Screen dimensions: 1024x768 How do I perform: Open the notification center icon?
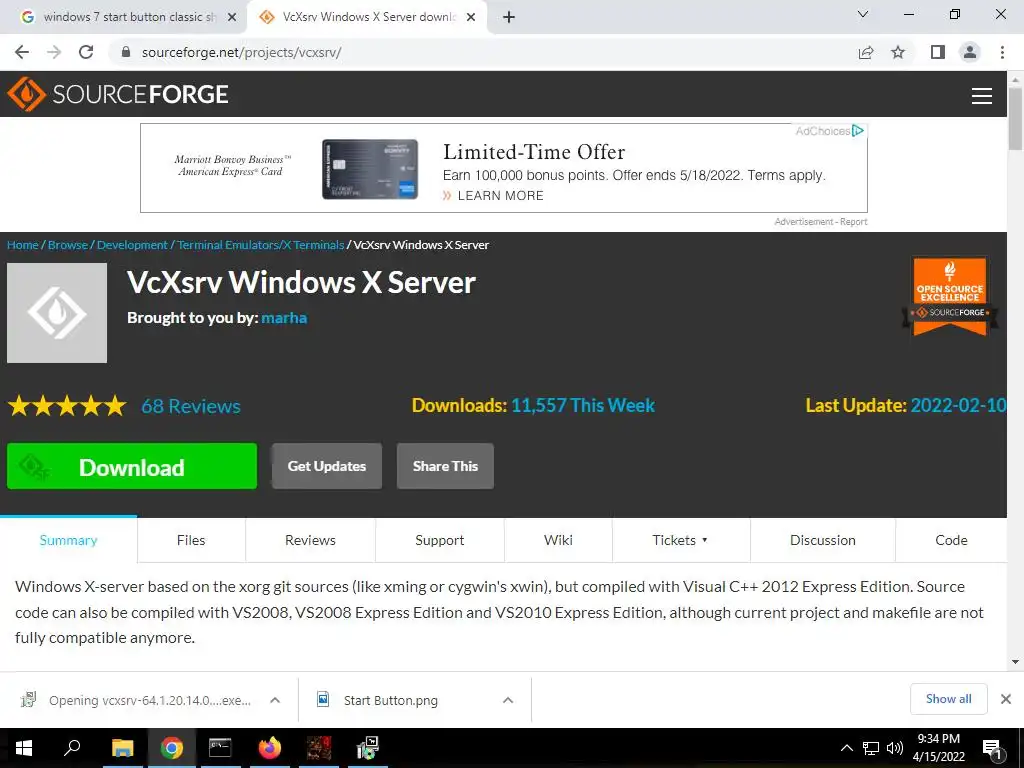coord(992,748)
